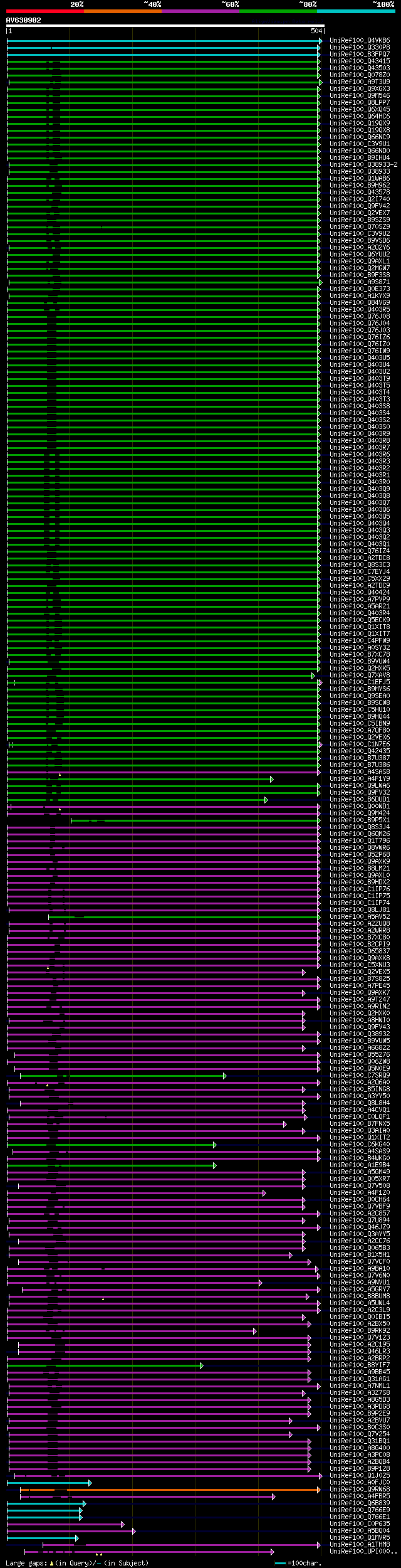Image resolution: width=401 pixels, height=1568 pixels.
Task: Select the label UniRef100_Q00WD1
Action: coord(360,807)
